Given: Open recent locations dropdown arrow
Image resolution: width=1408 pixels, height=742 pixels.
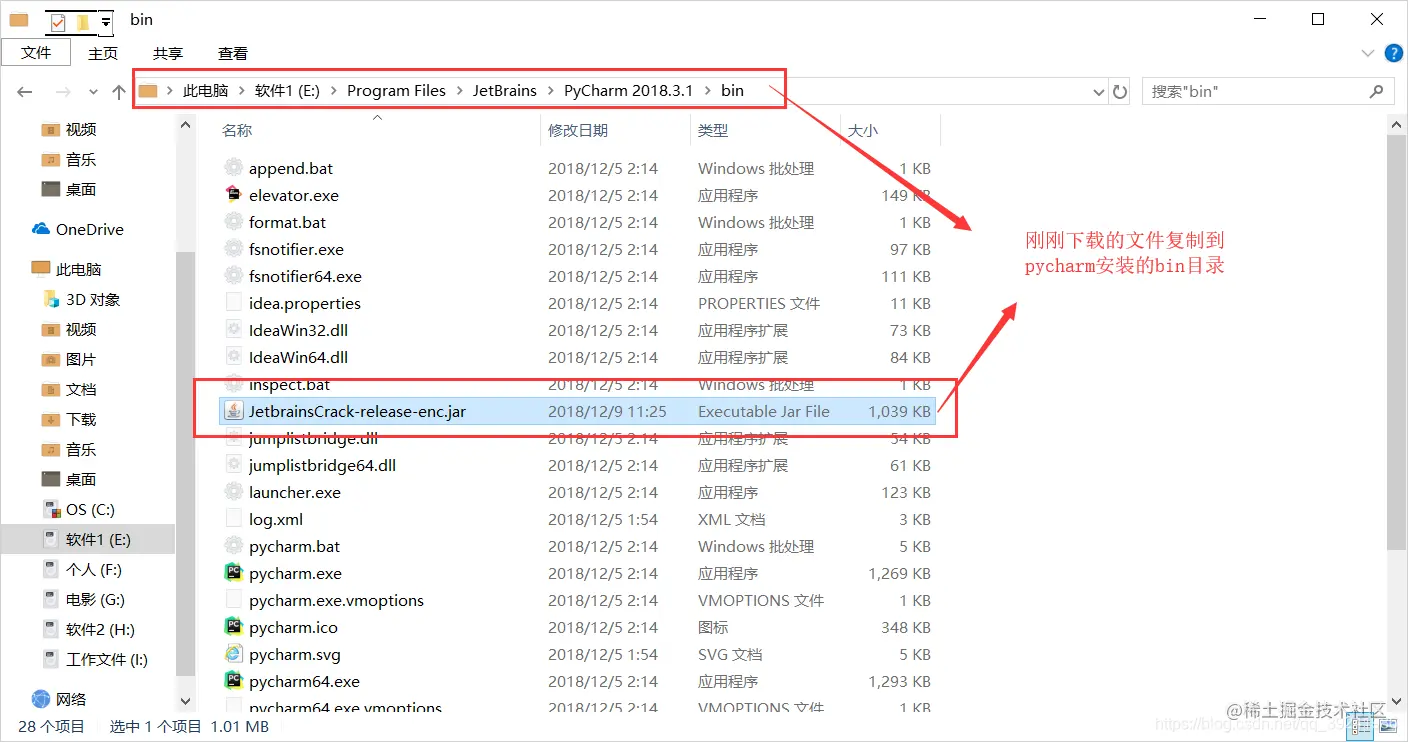Looking at the screenshot, I should tap(93, 92).
